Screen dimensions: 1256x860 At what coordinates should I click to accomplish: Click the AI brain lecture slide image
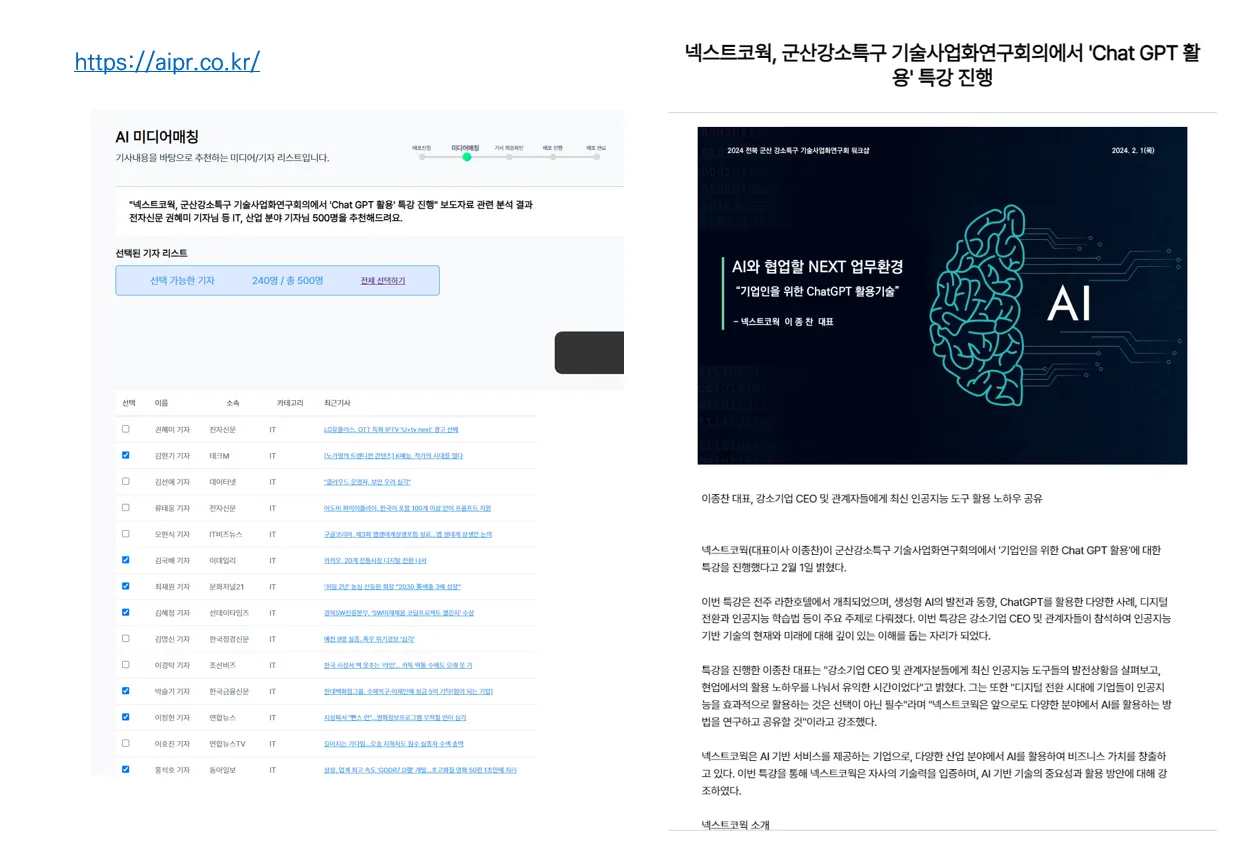[942, 295]
